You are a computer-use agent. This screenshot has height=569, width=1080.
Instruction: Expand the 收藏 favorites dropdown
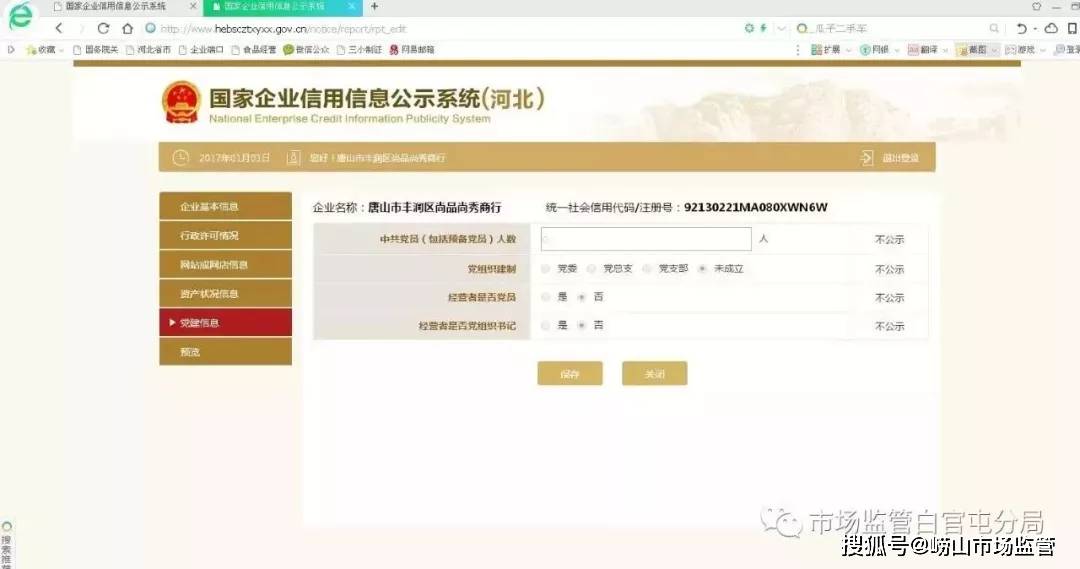click(62, 49)
